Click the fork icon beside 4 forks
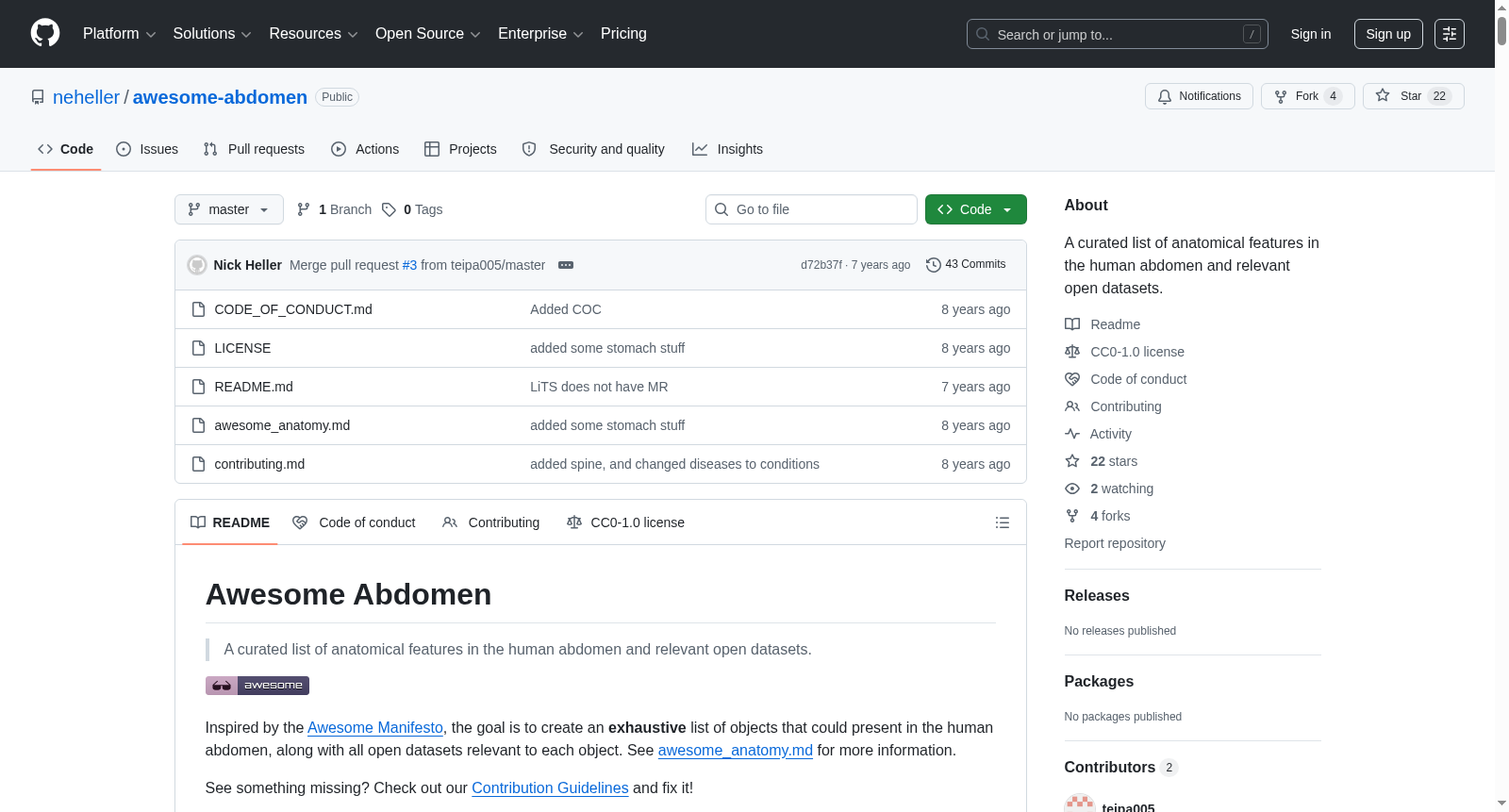 (1072, 516)
